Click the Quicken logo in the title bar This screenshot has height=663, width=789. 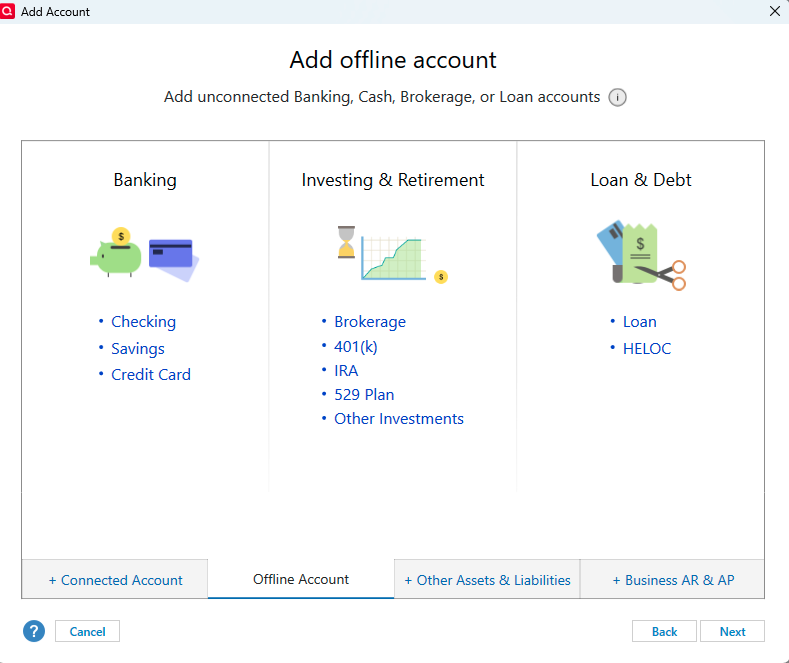pos(8,11)
